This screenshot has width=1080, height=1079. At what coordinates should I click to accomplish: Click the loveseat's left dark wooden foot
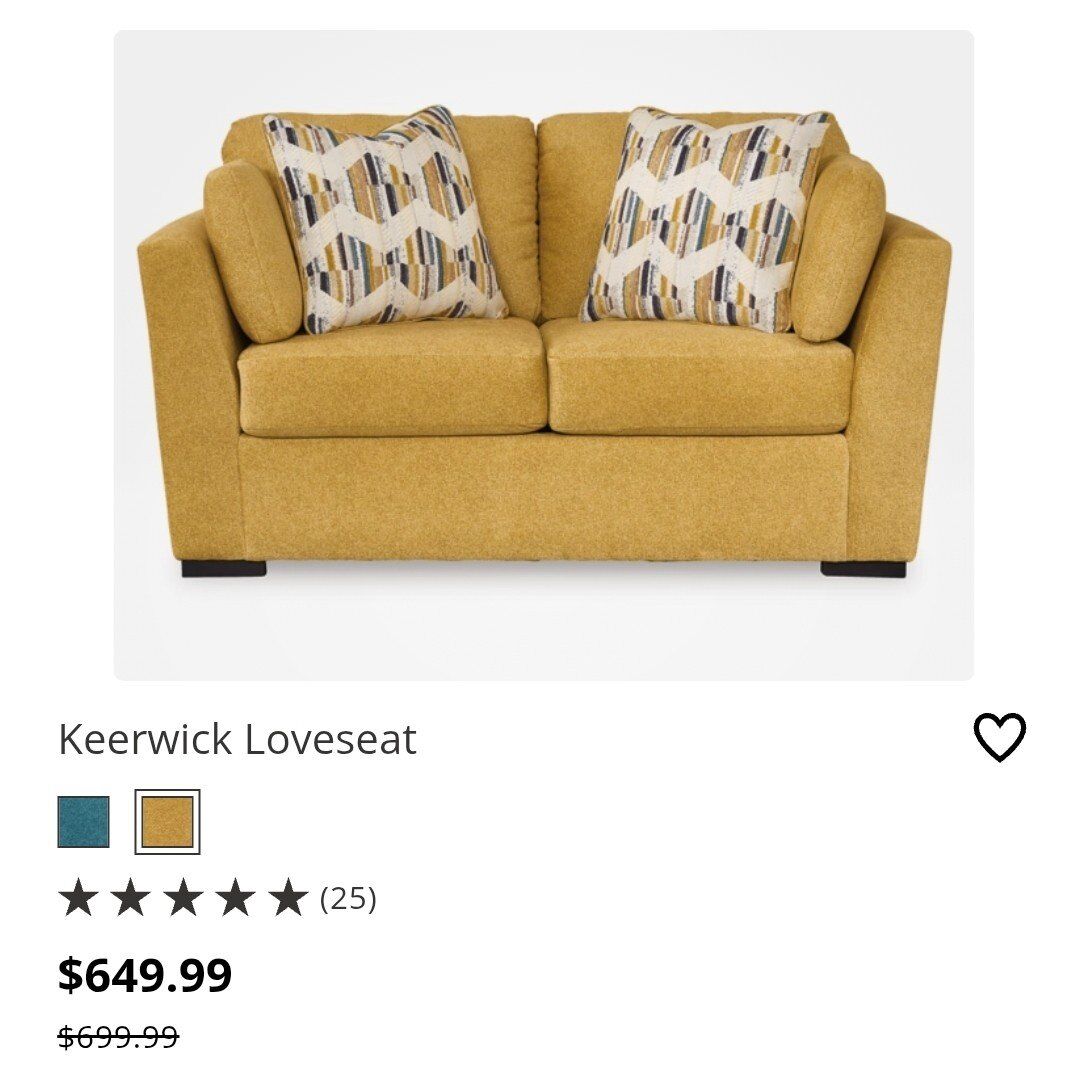pyautogui.click(x=224, y=569)
